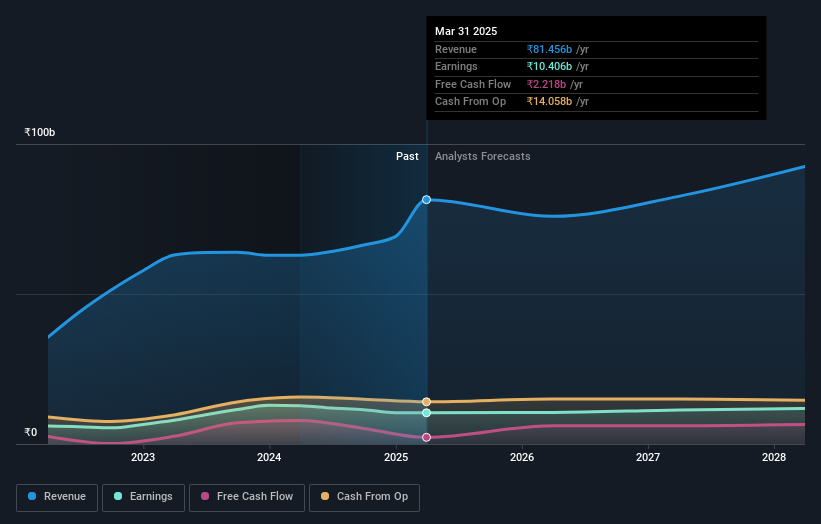Select the 2026 x-axis label
The width and height of the screenshot is (821, 524).
(522, 457)
